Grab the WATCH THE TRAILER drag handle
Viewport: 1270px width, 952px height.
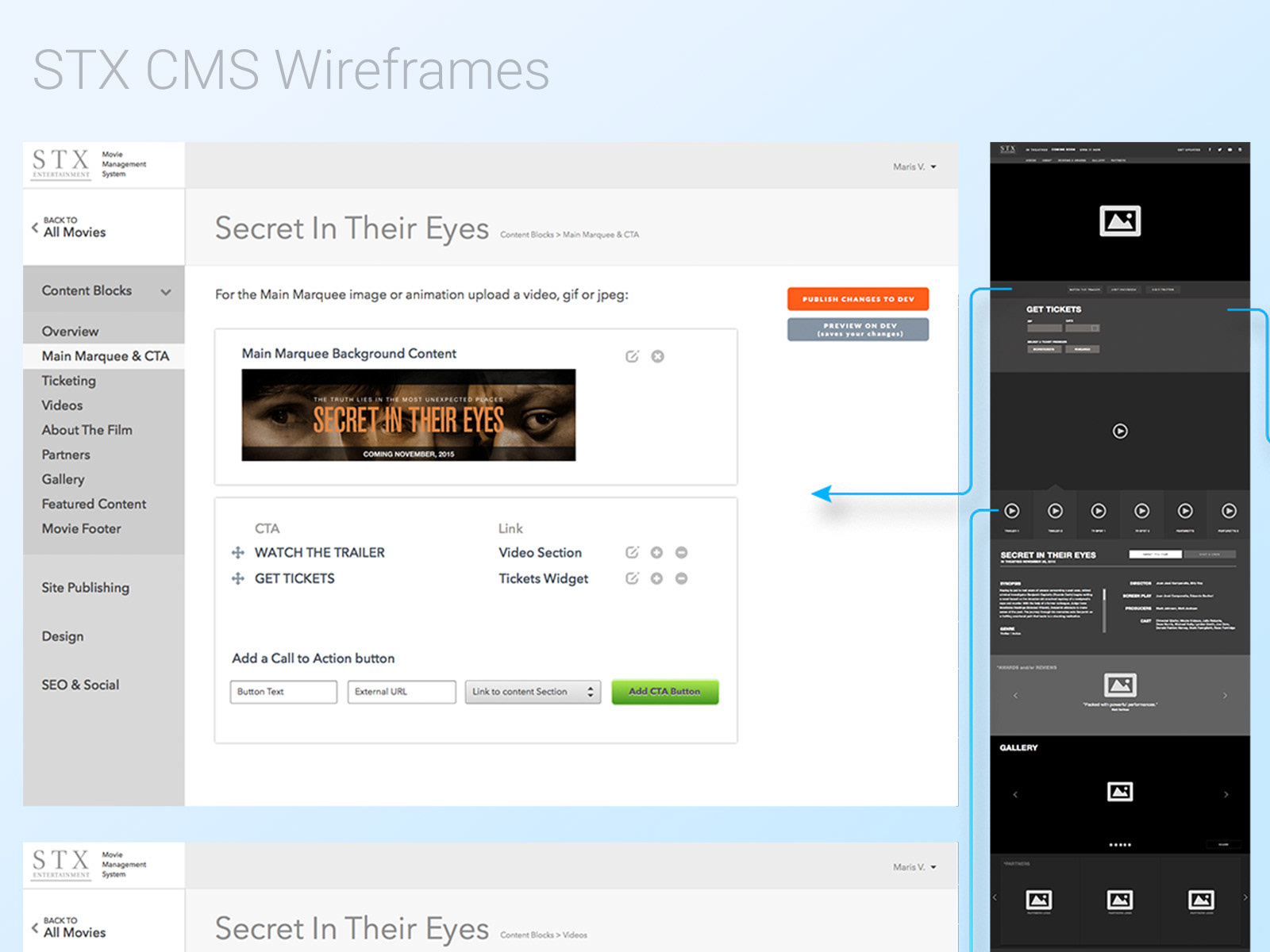(237, 553)
